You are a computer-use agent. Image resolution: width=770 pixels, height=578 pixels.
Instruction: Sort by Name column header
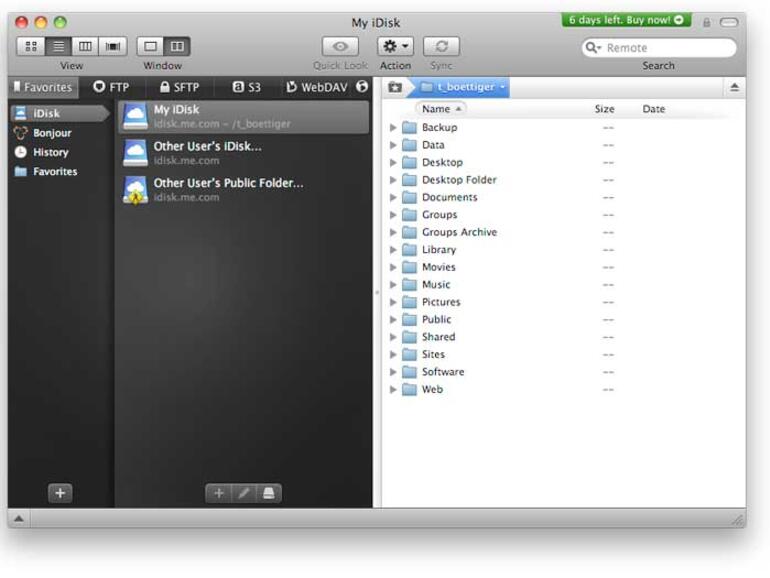440,109
